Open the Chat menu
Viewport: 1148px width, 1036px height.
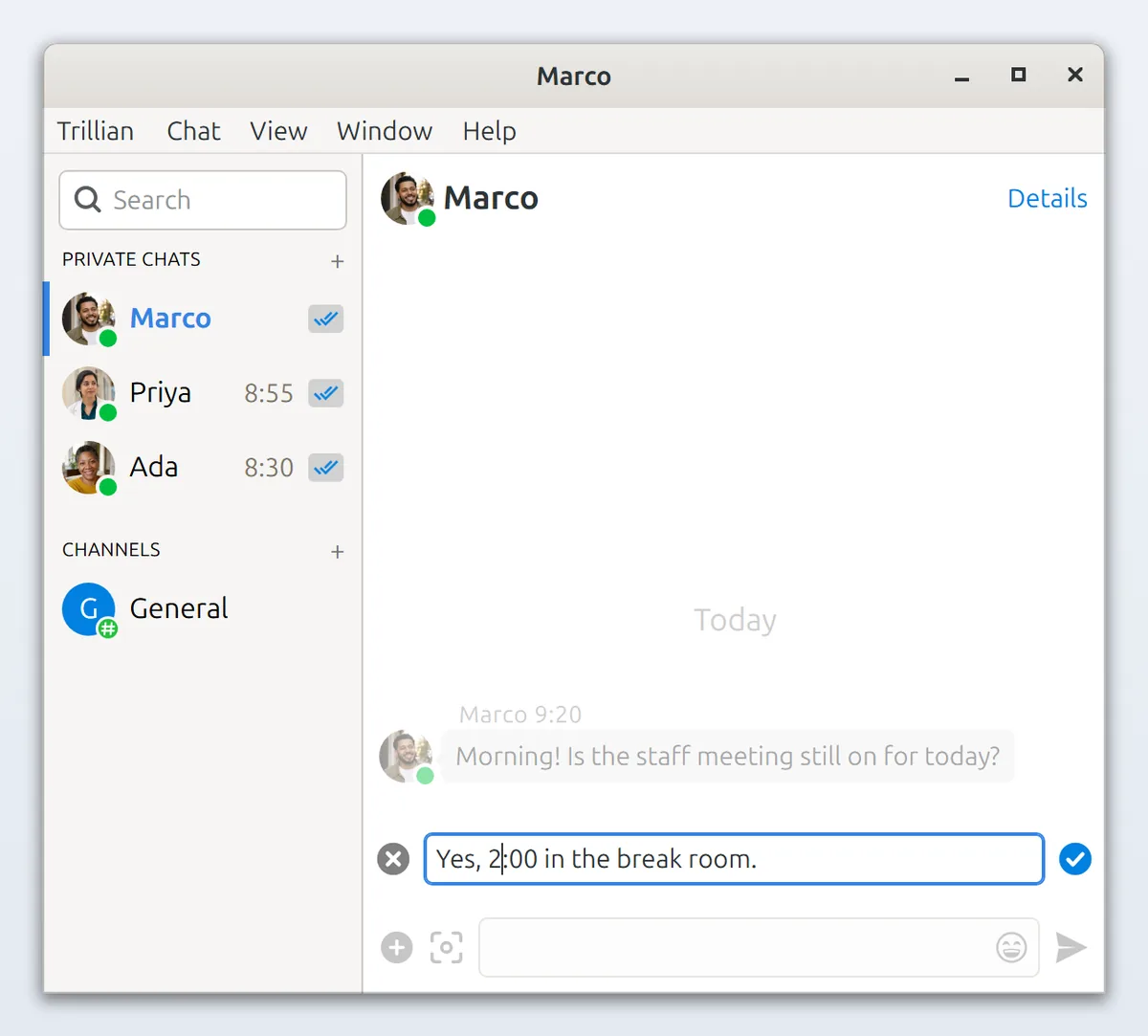pos(193,131)
